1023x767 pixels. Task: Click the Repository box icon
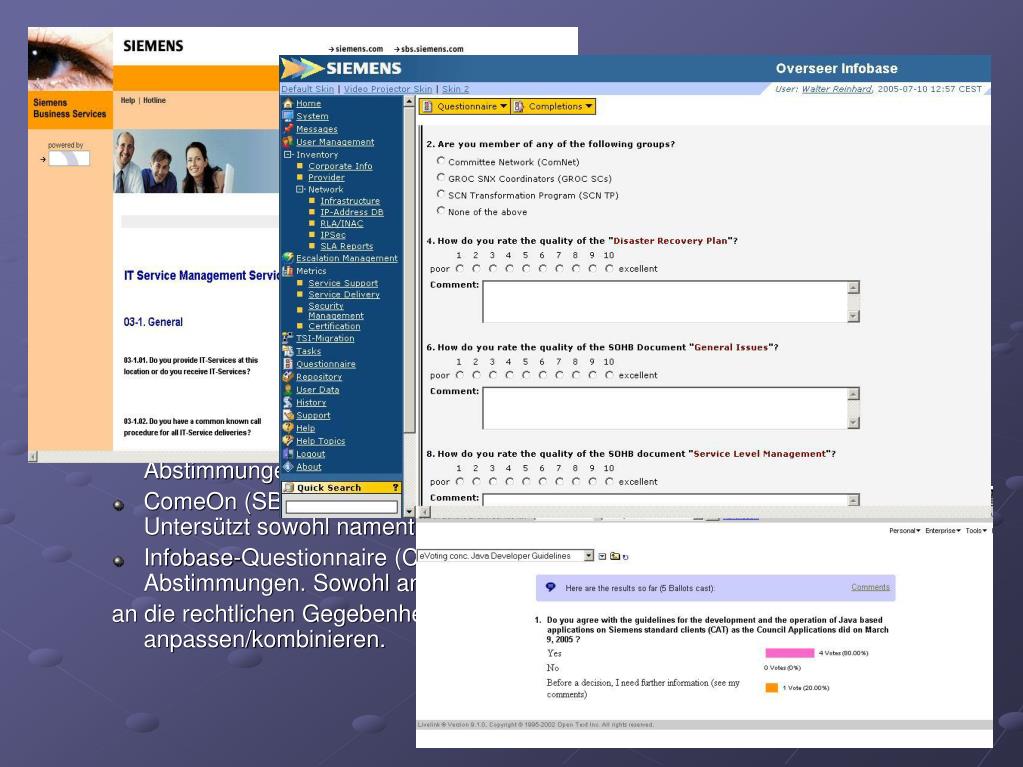click(x=288, y=376)
